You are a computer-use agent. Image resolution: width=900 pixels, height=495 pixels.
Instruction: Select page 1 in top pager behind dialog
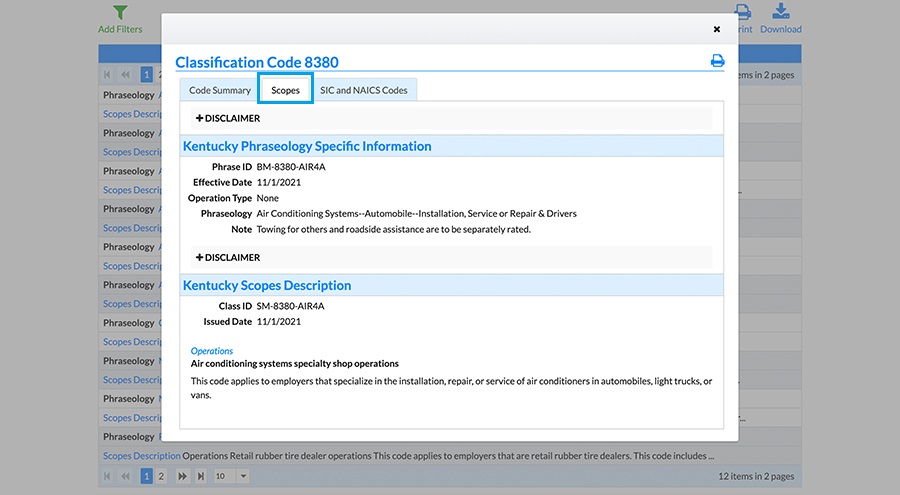[x=147, y=75]
